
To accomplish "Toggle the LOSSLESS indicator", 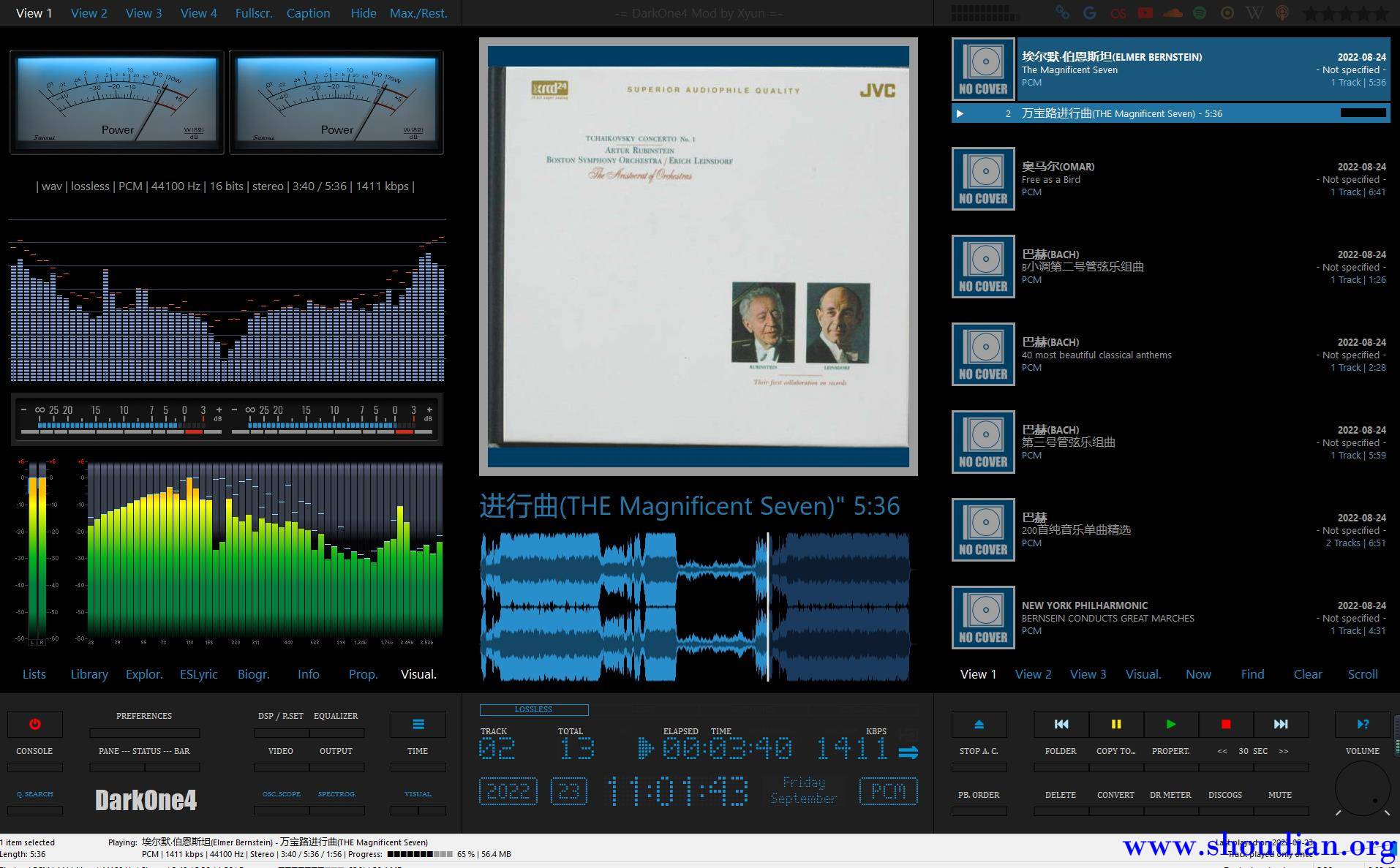I will click(x=534, y=709).
